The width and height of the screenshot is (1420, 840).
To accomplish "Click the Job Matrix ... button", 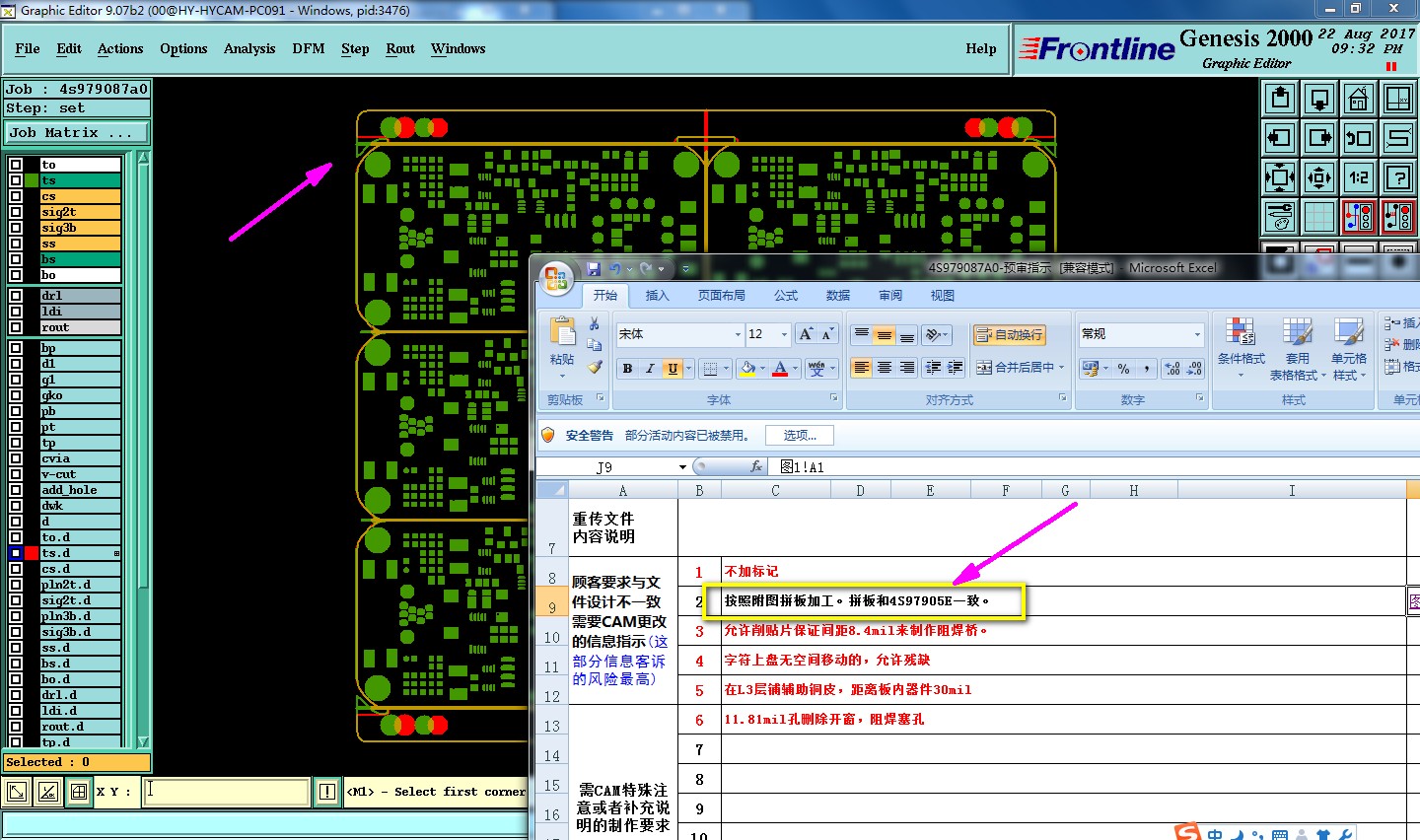I will coord(77,132).
